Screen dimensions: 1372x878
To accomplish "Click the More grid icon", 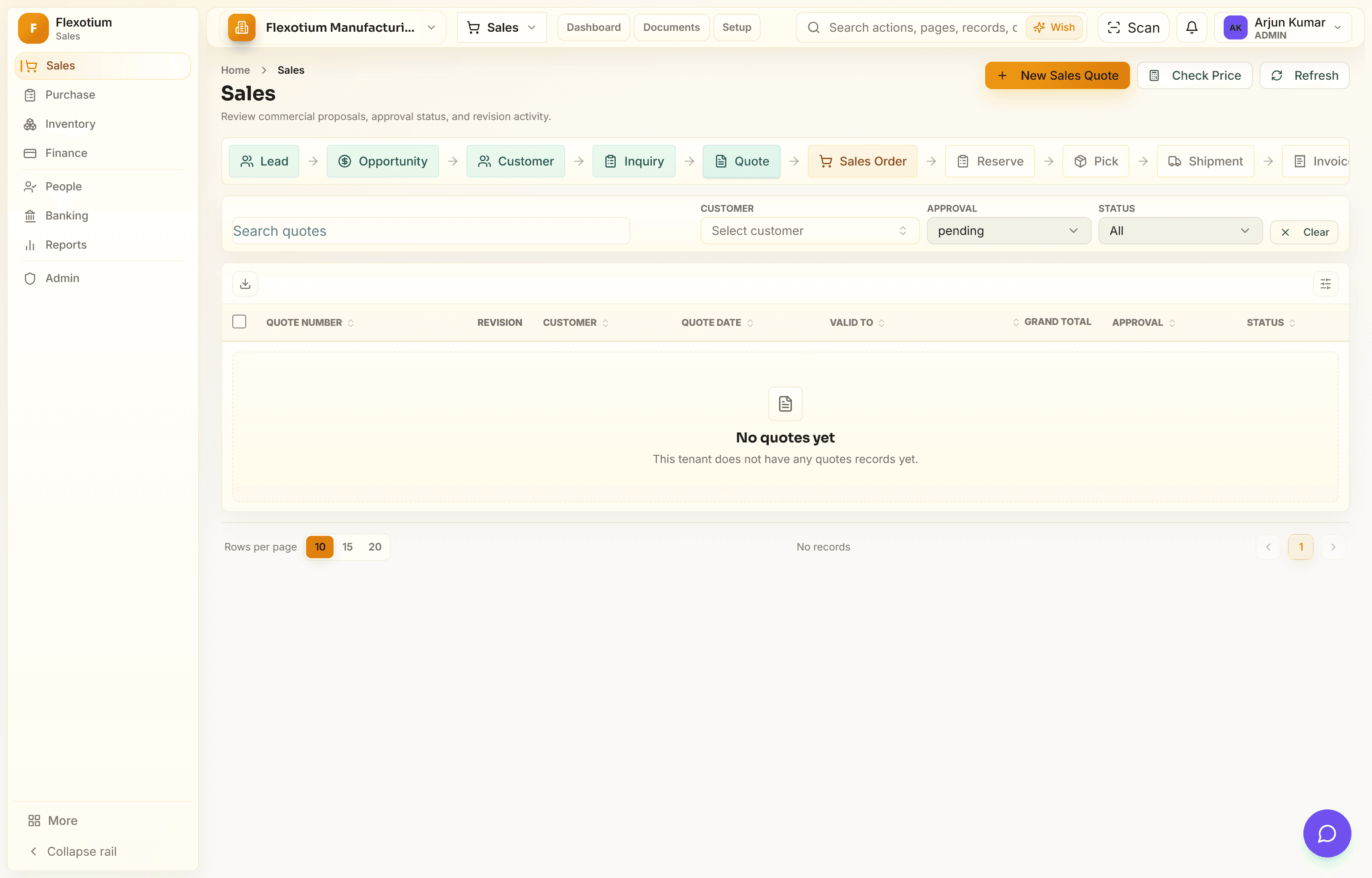I will click(34, 821).
